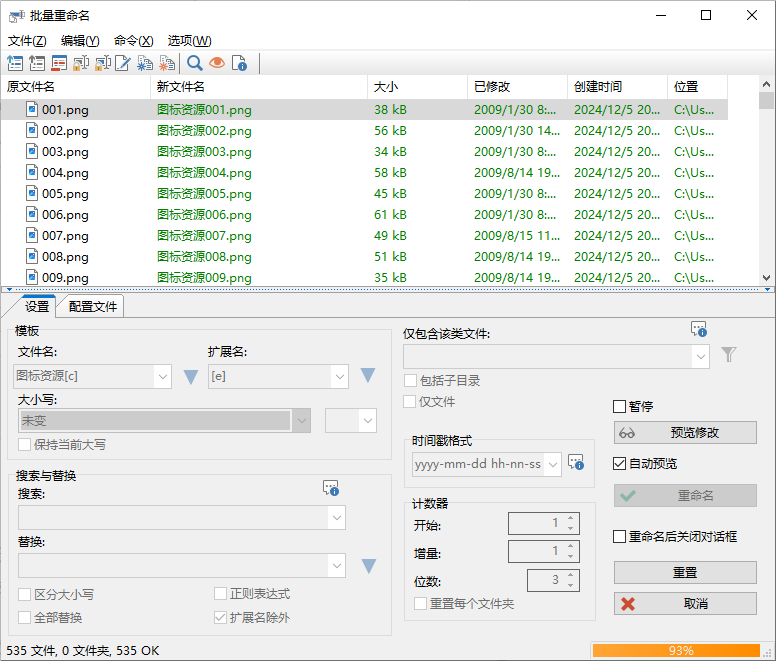Click the orange eye preview toolbar icon
This screenshot has width=776, height=661.
(x=217, y=64)
